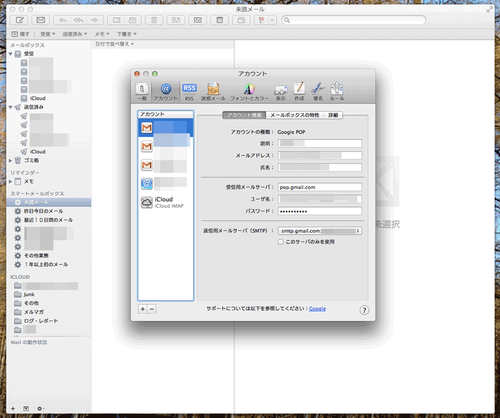Click the help question mark button
The image size is (500, 418).
pos(364,310)
